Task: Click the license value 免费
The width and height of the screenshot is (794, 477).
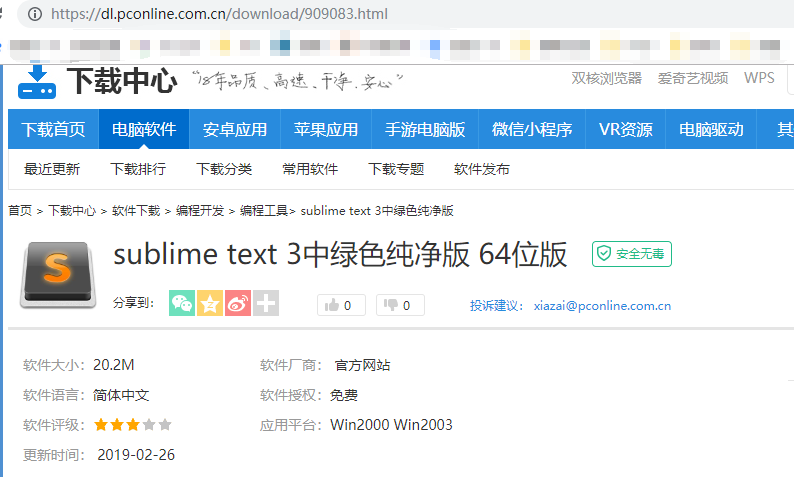Action: point(344,395)
